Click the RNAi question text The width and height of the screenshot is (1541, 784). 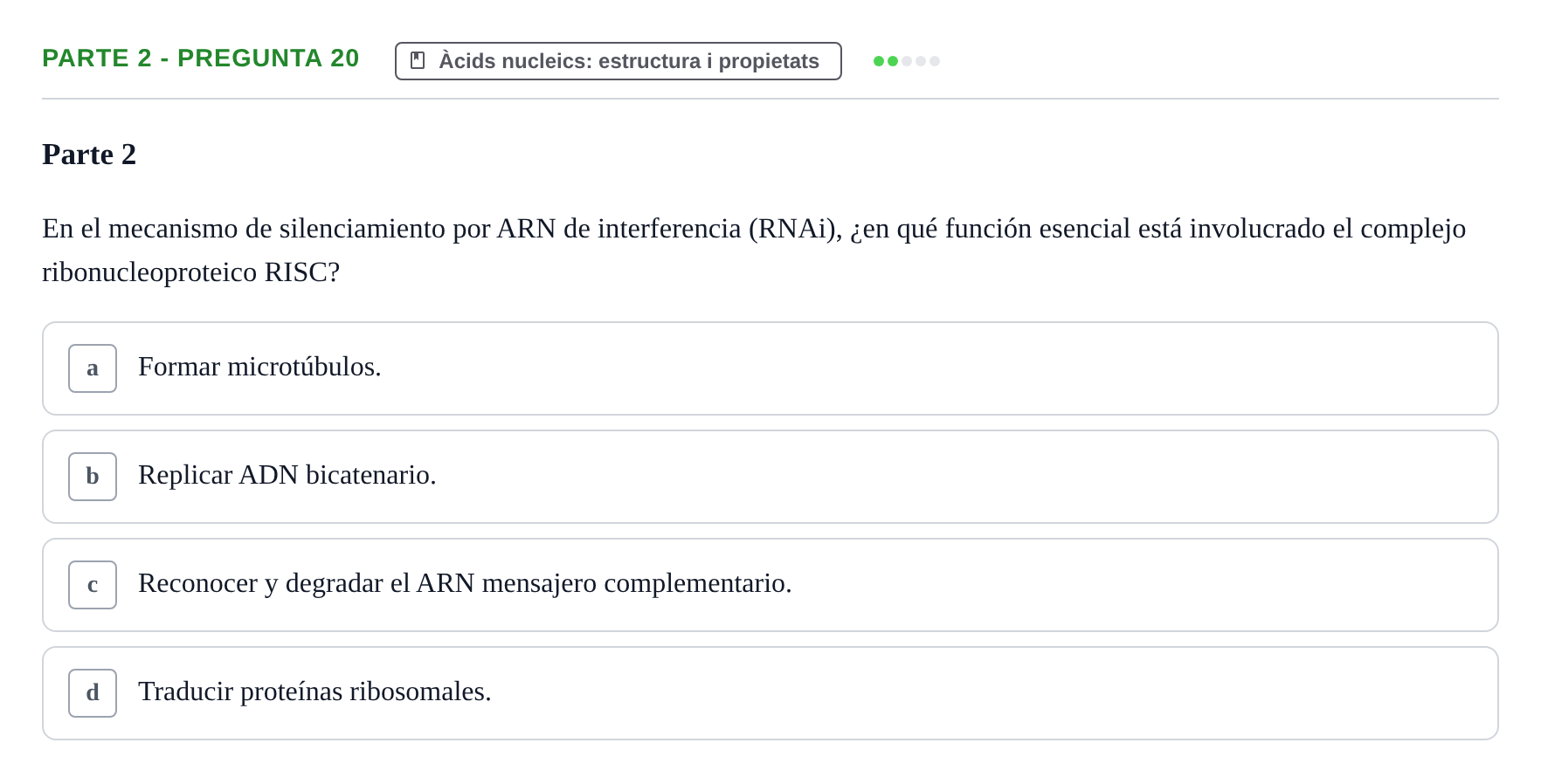(x=754, y=250)
